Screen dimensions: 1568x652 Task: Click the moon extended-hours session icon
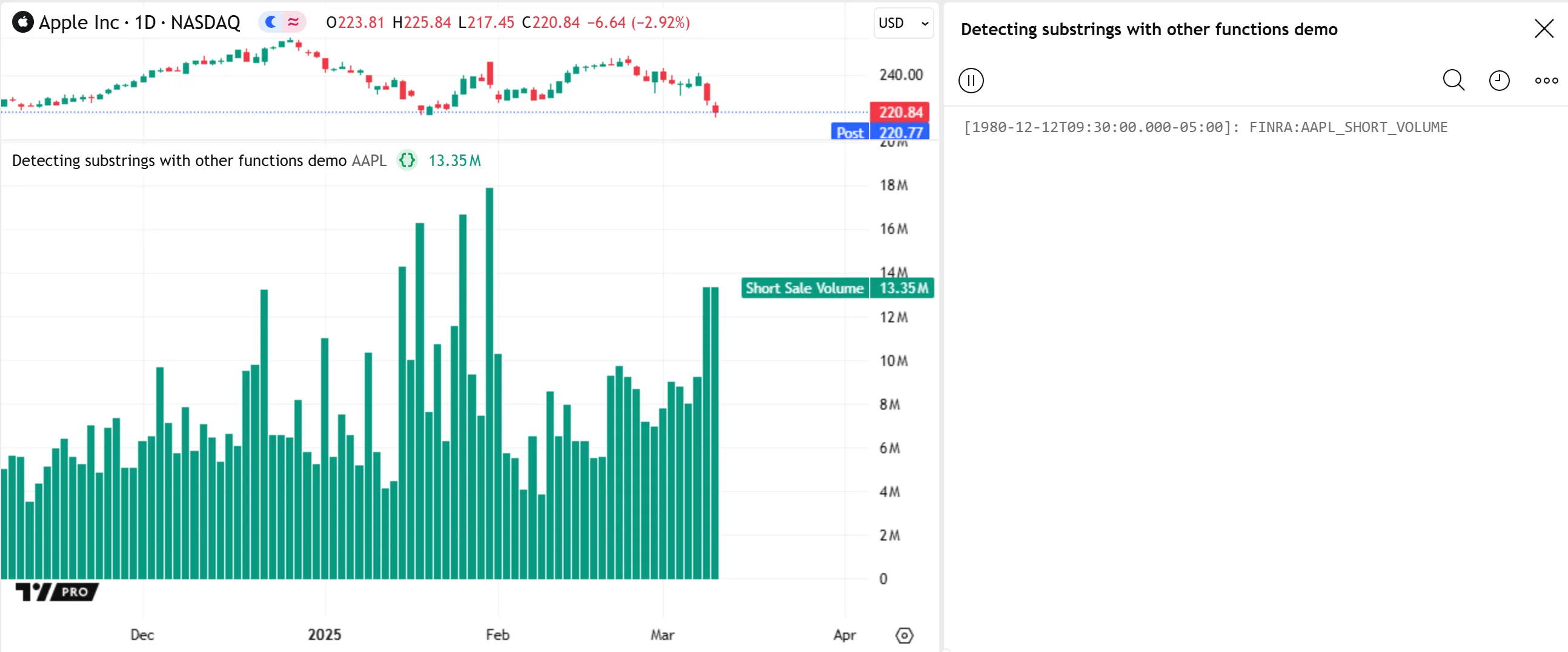tap(270, 22)
